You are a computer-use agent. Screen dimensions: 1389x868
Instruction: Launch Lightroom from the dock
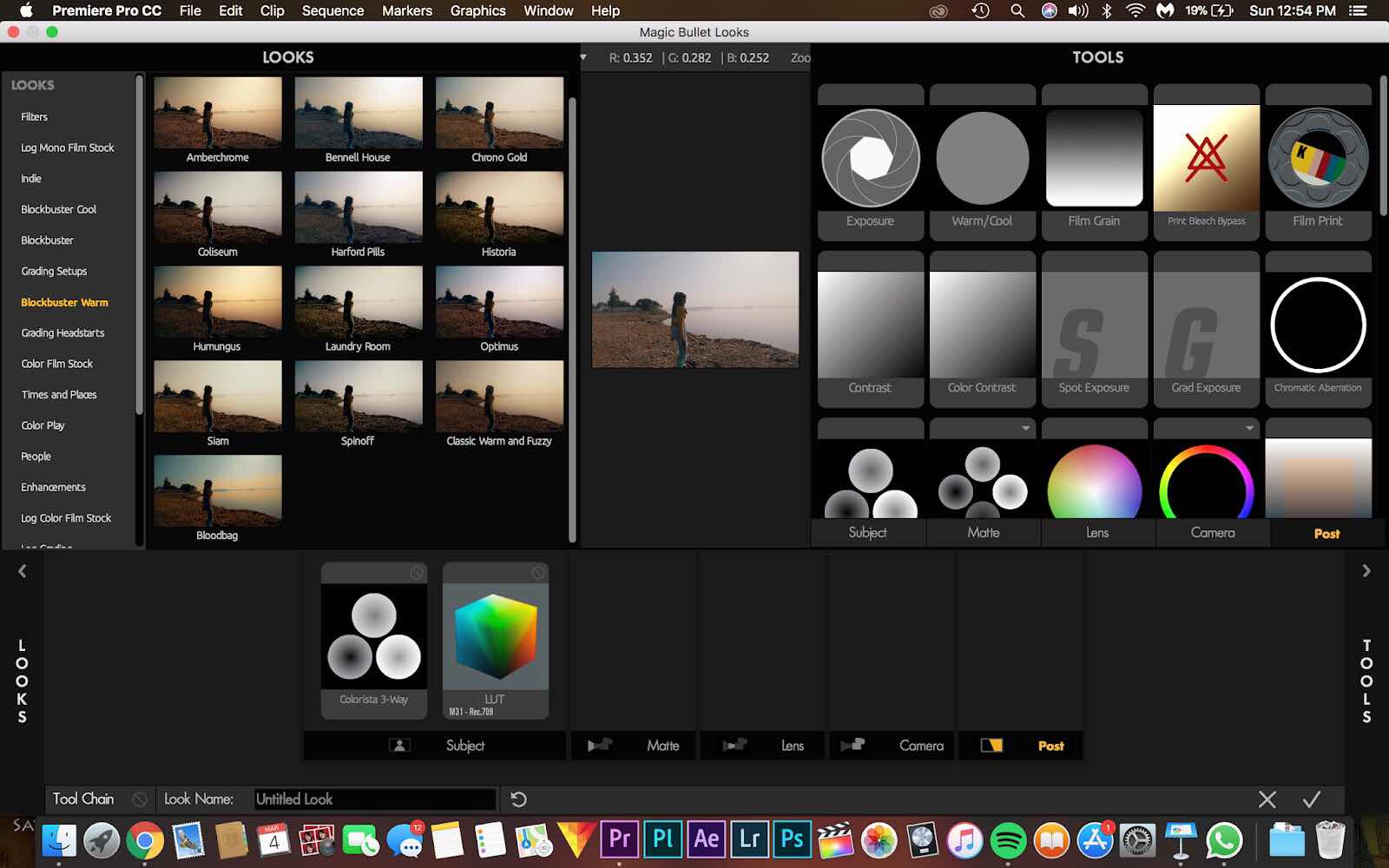[749, 839]
